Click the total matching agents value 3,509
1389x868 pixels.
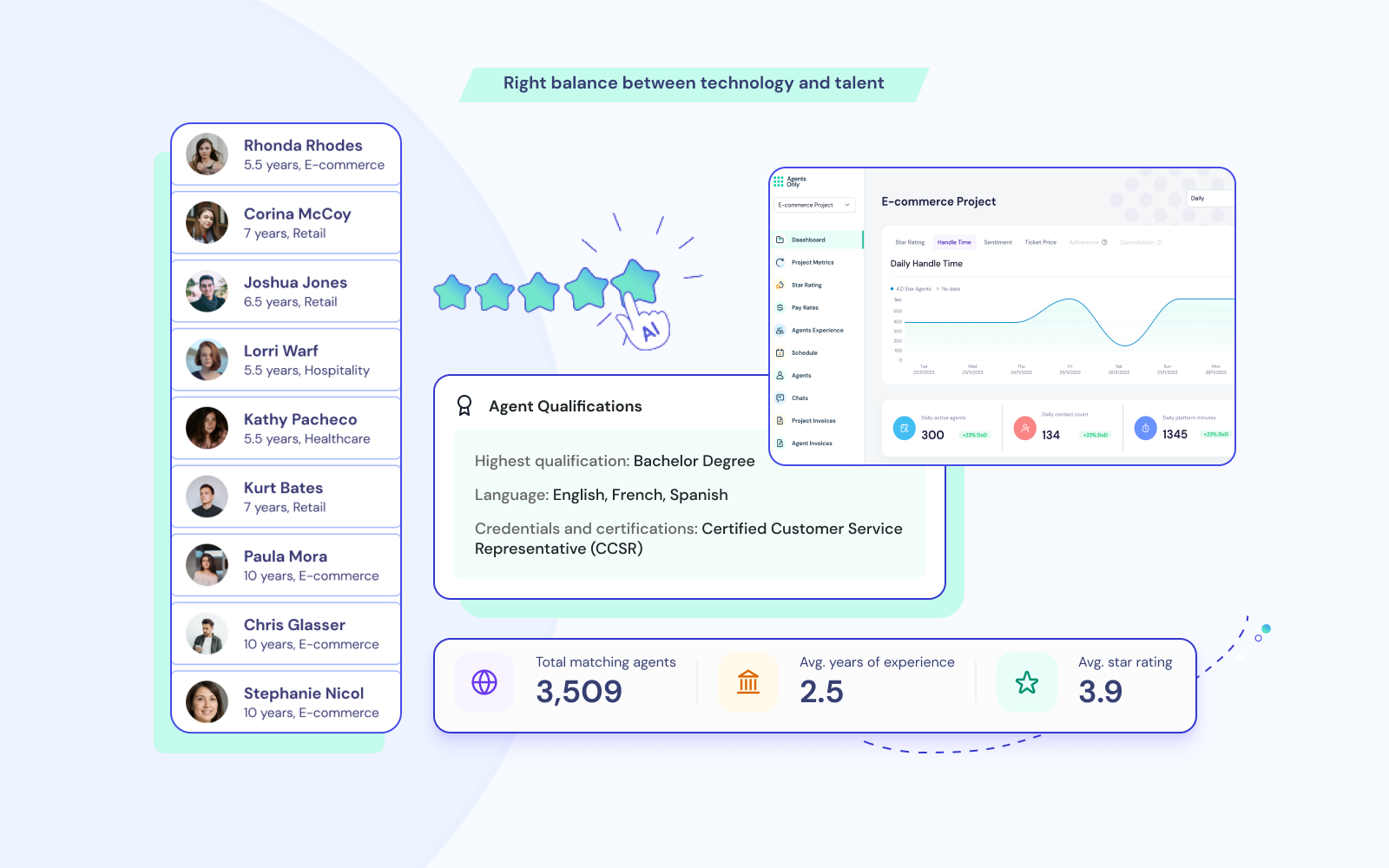[x=579, y=692]
